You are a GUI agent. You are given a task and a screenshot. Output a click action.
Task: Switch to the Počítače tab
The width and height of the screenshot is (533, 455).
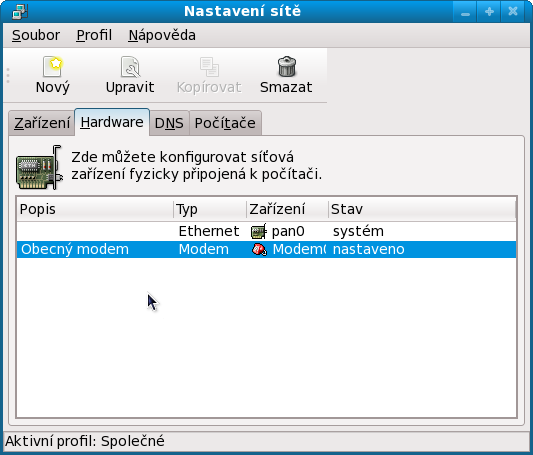(x=225, y=123)
